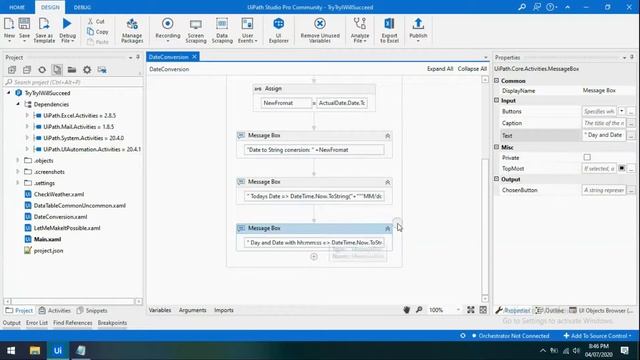Image resolution: width=640 pixels, height=360 pixels.
Task: Click the Cut tool in ribbon
Action: click(96, 21)
